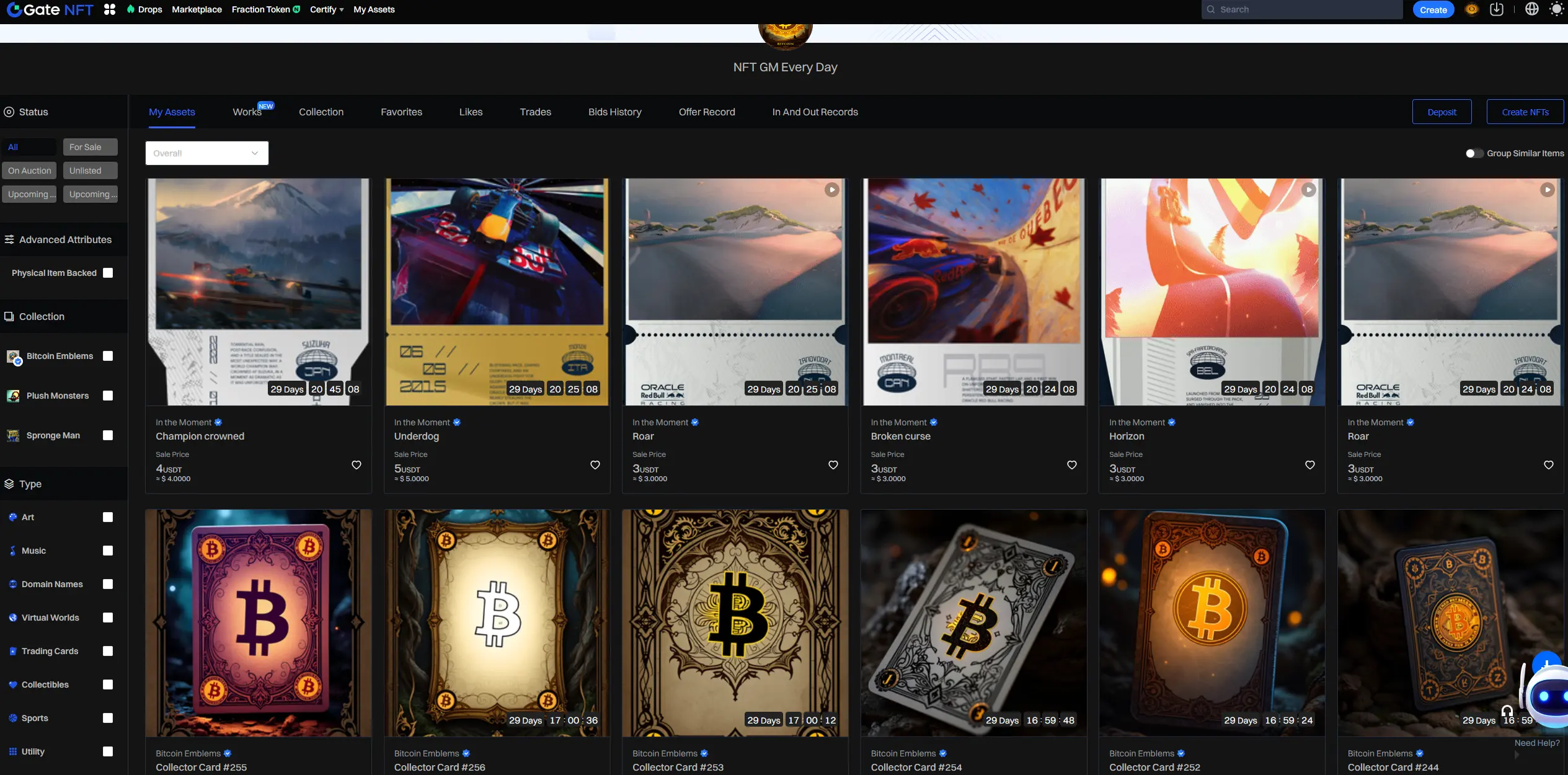Check the Spronge Man collection box
The width and height of the screenshot is (1568, 775).
pos(108,435)
